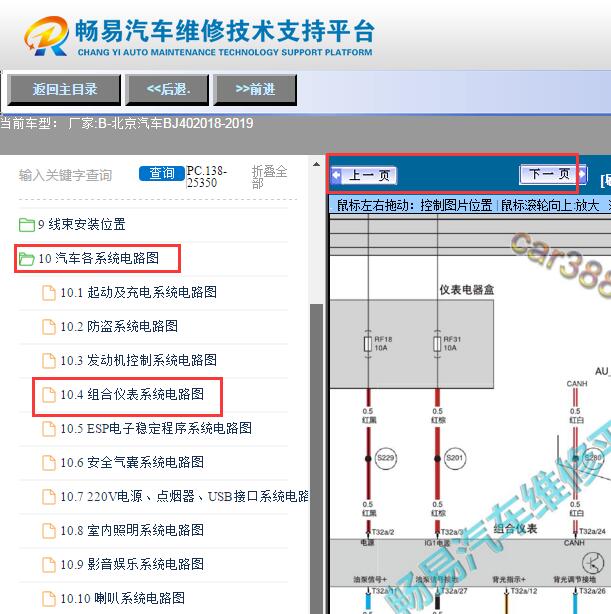Open 10.8 室内照明系统电路图

(x=132, y=531)
